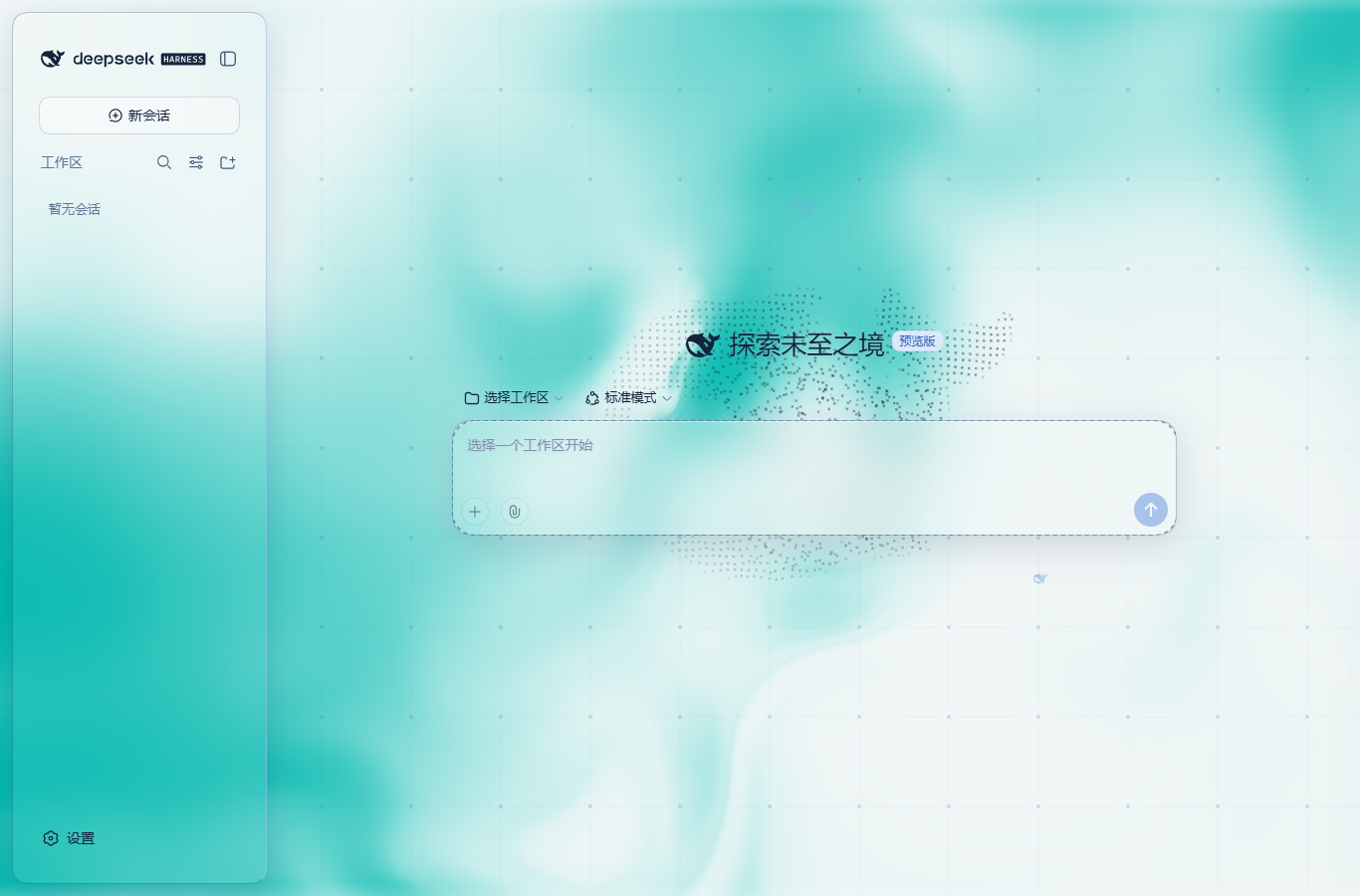Click the plus button in input box
Viewport: 1360px width, 896px height.
tap(475, 512)
